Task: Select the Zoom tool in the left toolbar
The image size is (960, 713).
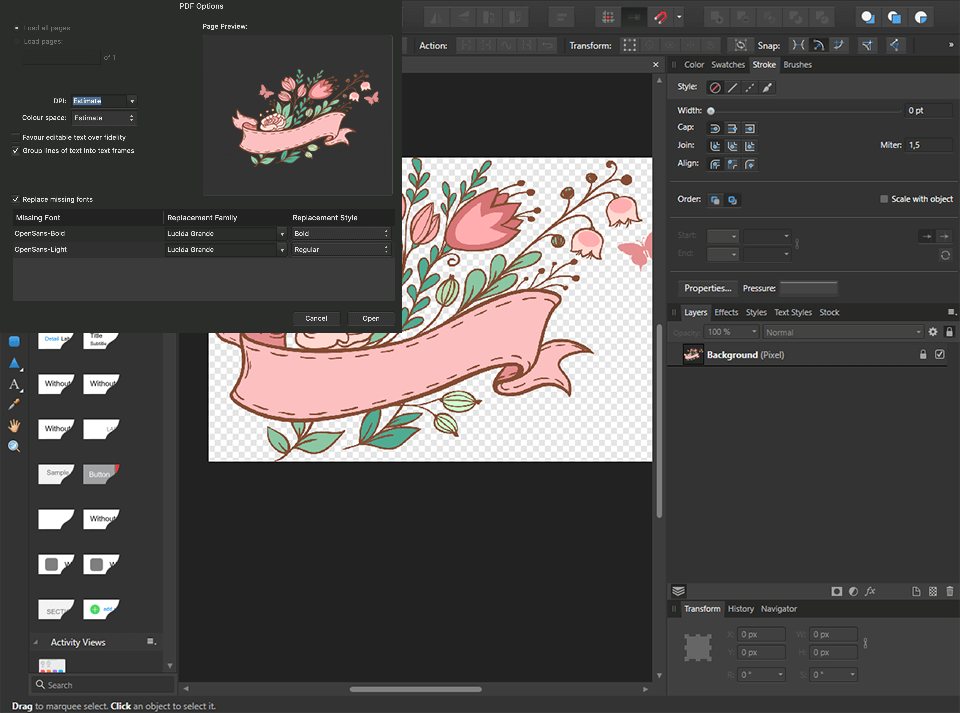Action: point(12,446)
